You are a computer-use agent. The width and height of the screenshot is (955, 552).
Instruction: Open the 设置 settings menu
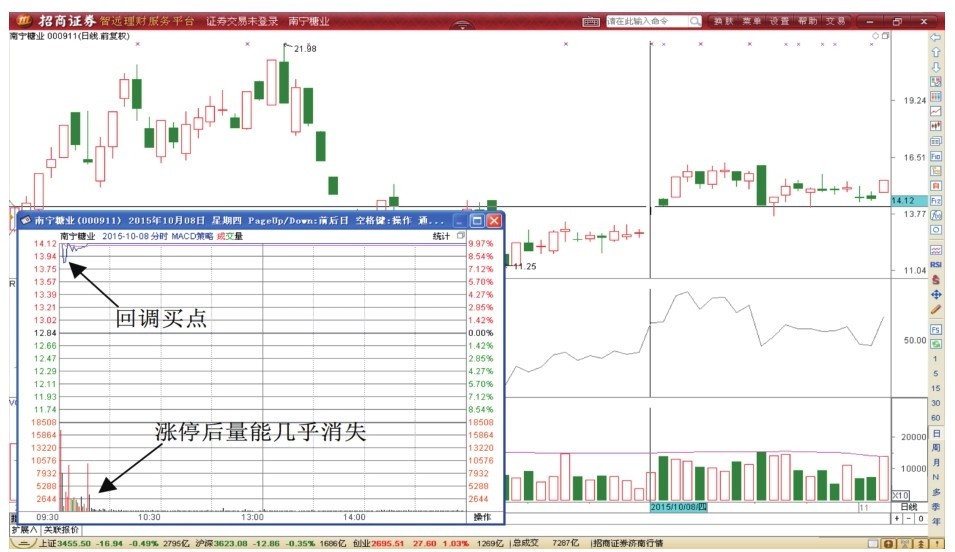click(x=779, y=21)
